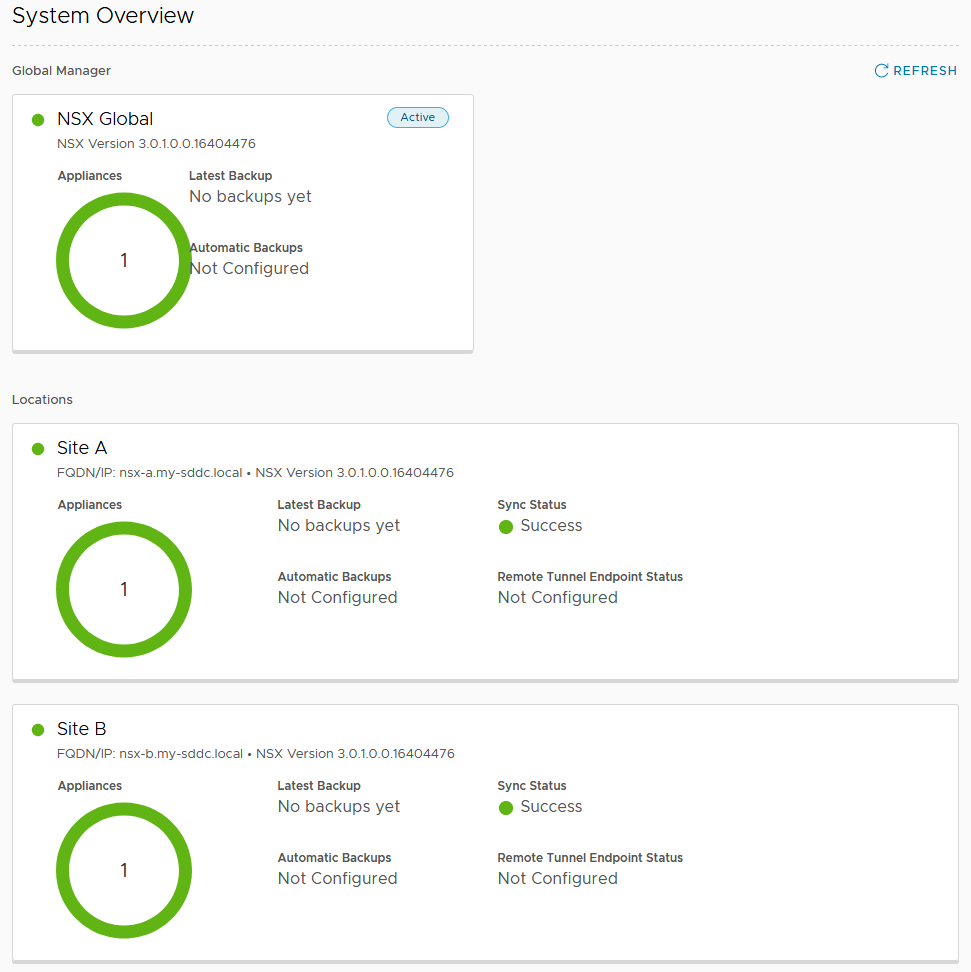Click Site A Automatic Backups 'Not Configured'
Screen dimensions: 971x972
pos(337,598)
